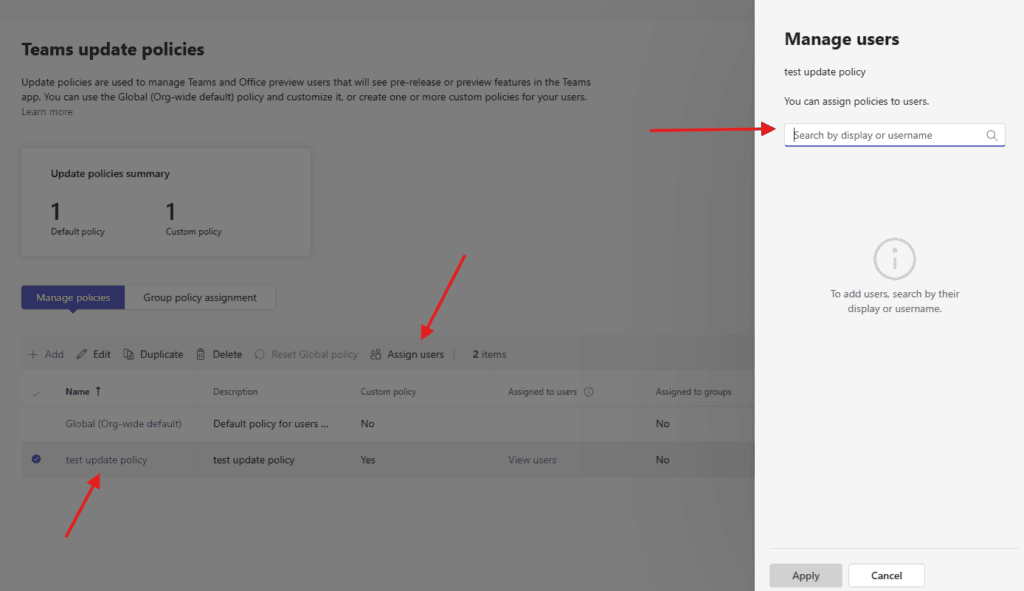Image resolution: width=1024 pixels, height=591 pixels.
Task: Click info icon beside Assigned to users
Action: click(589, 392)
